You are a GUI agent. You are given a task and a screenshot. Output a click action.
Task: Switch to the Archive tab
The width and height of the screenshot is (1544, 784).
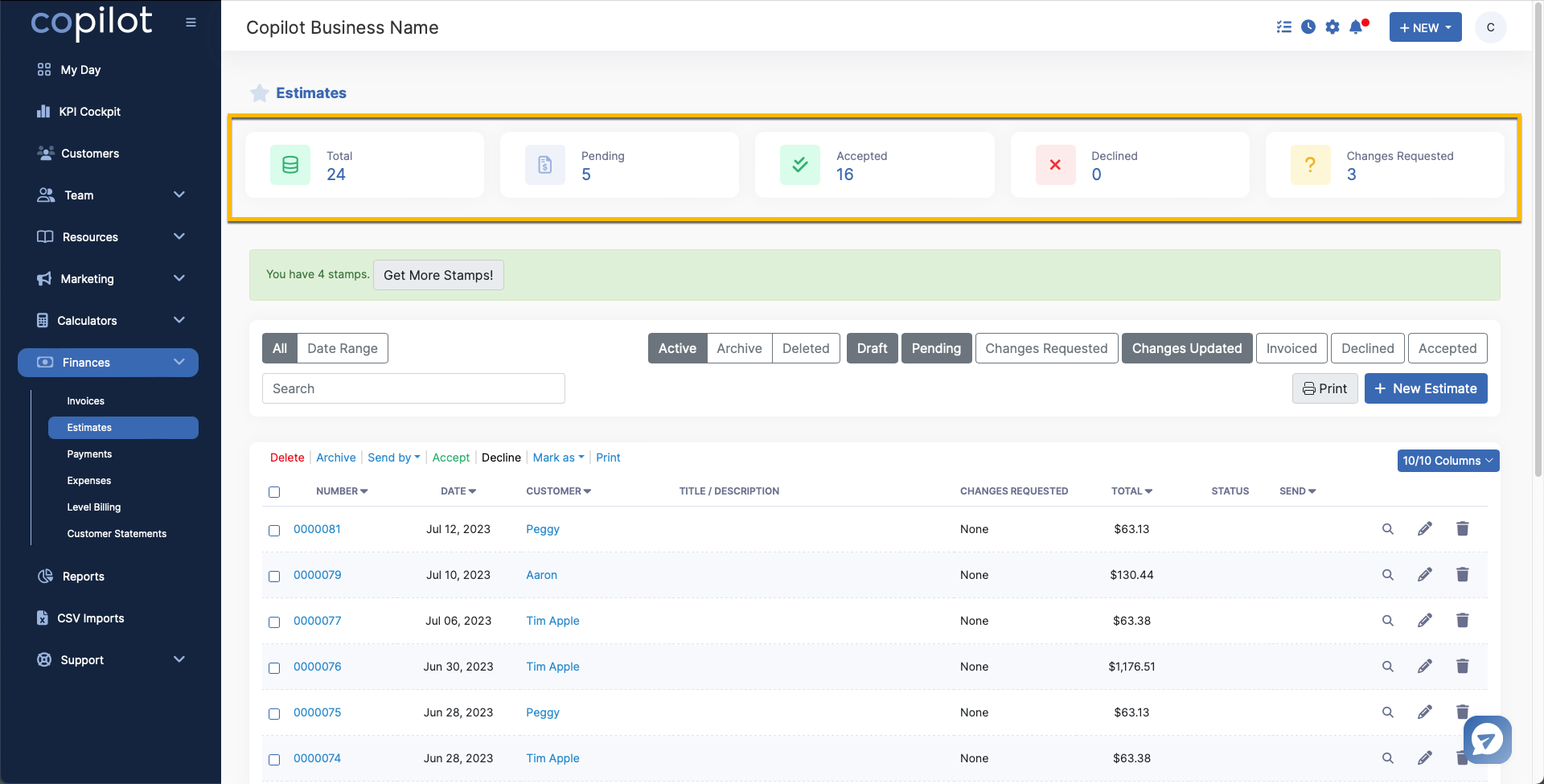739,348
